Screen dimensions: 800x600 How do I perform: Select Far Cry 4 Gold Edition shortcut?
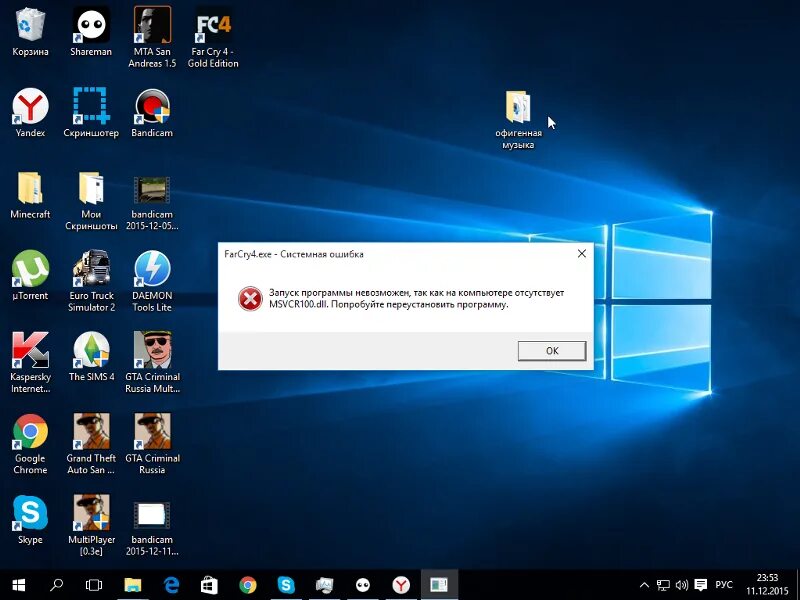pos(213,37)
